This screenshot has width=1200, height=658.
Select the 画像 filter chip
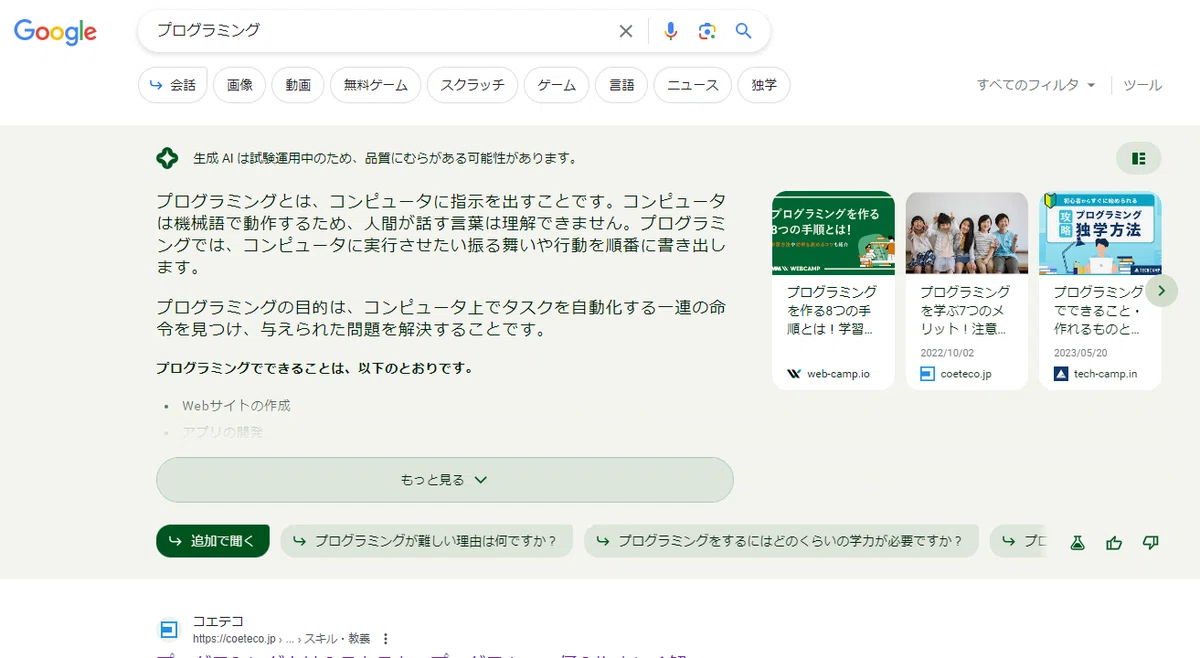pyautogui.click(x=240, y=85)
